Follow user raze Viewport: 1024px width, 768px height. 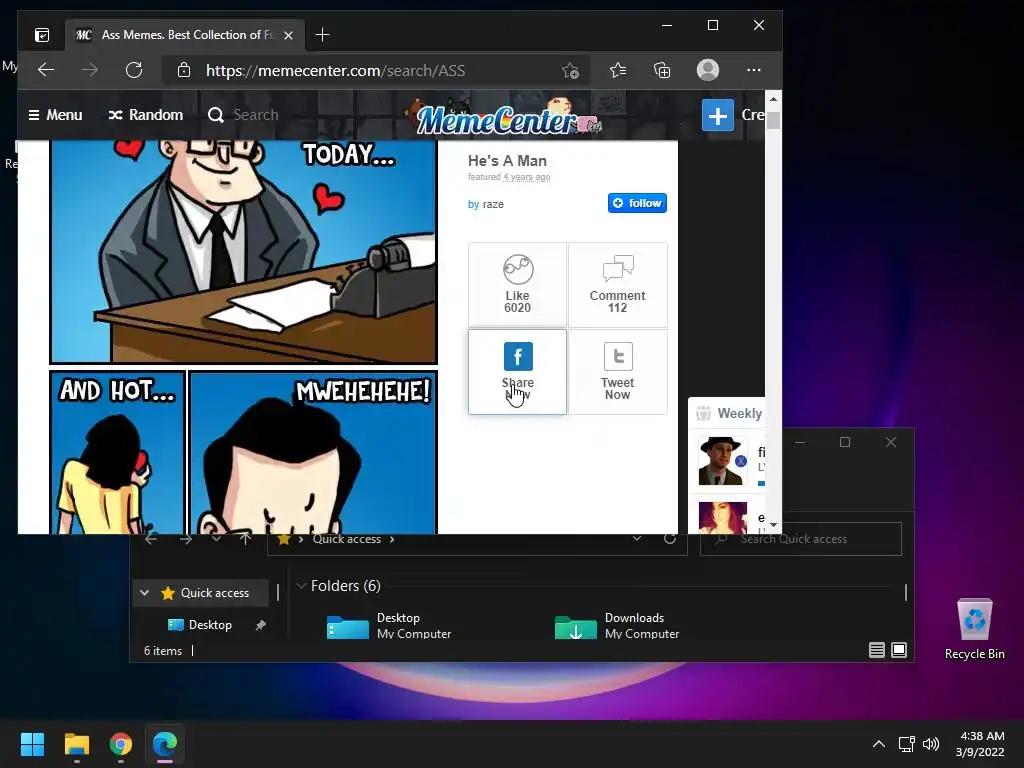(x=637, y=203)
